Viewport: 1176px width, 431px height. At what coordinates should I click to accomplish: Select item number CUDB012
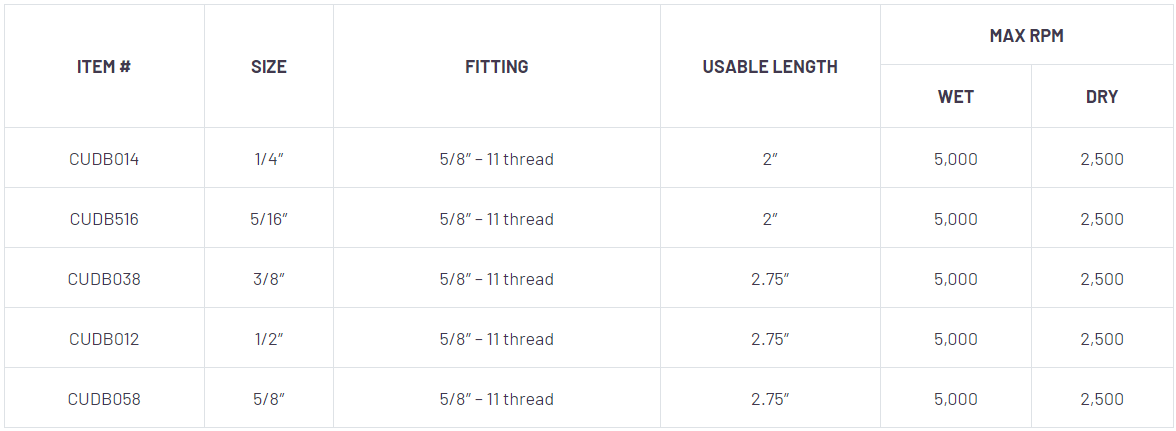(104, 339)
